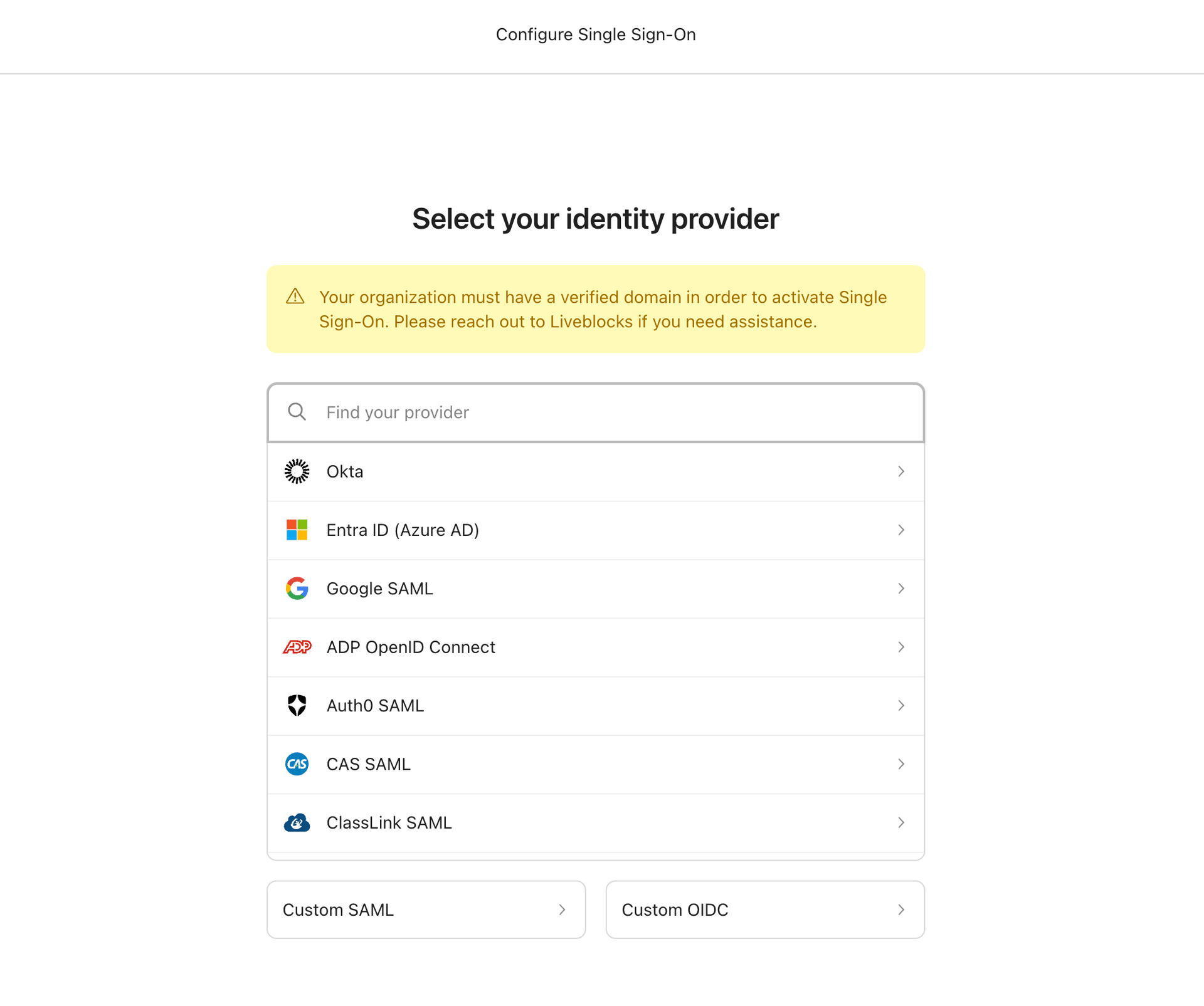
Task: Expand the ADP OpenID Connect row
Action: 902,647
